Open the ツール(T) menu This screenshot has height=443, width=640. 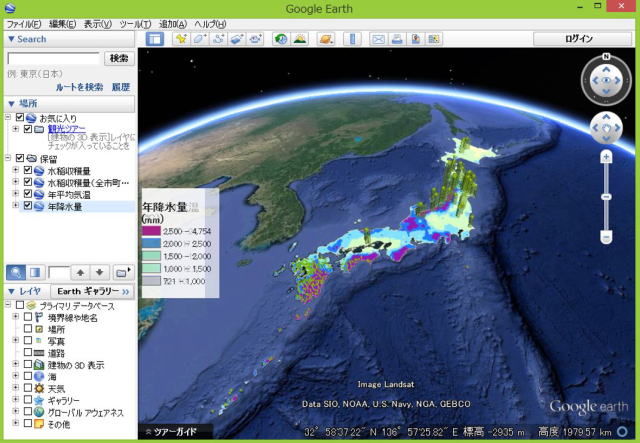click(x=134, y=23)
